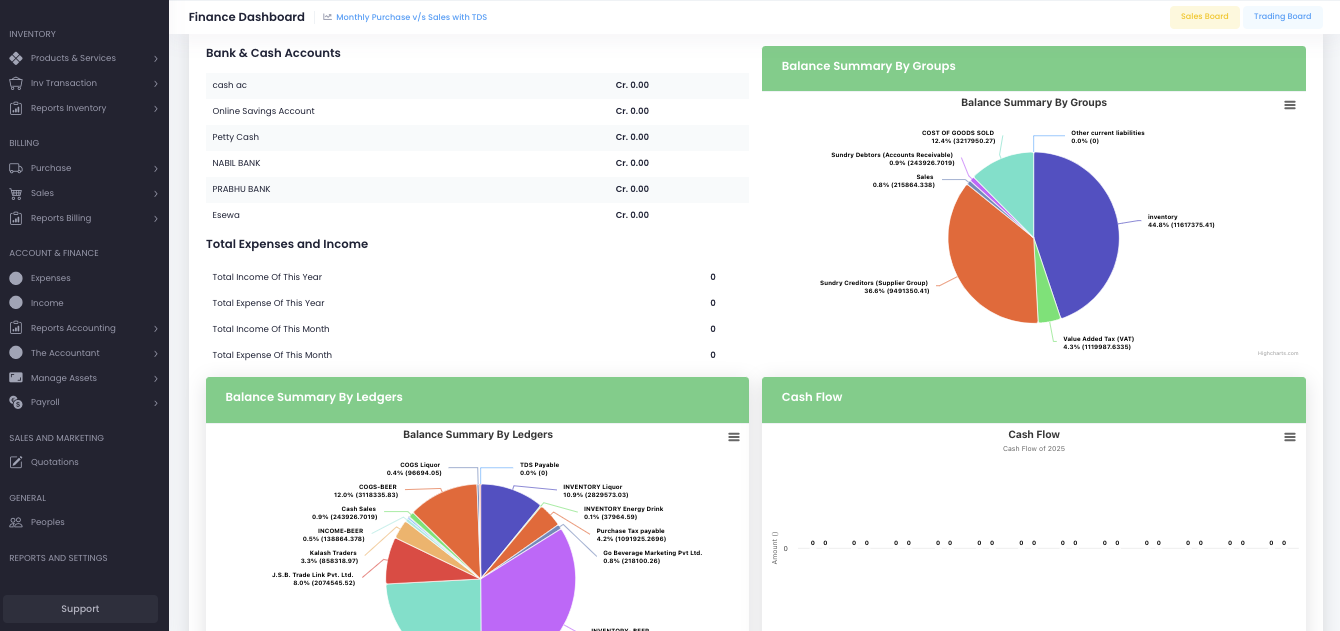Expand Products & Services chevron

point(156,59)
